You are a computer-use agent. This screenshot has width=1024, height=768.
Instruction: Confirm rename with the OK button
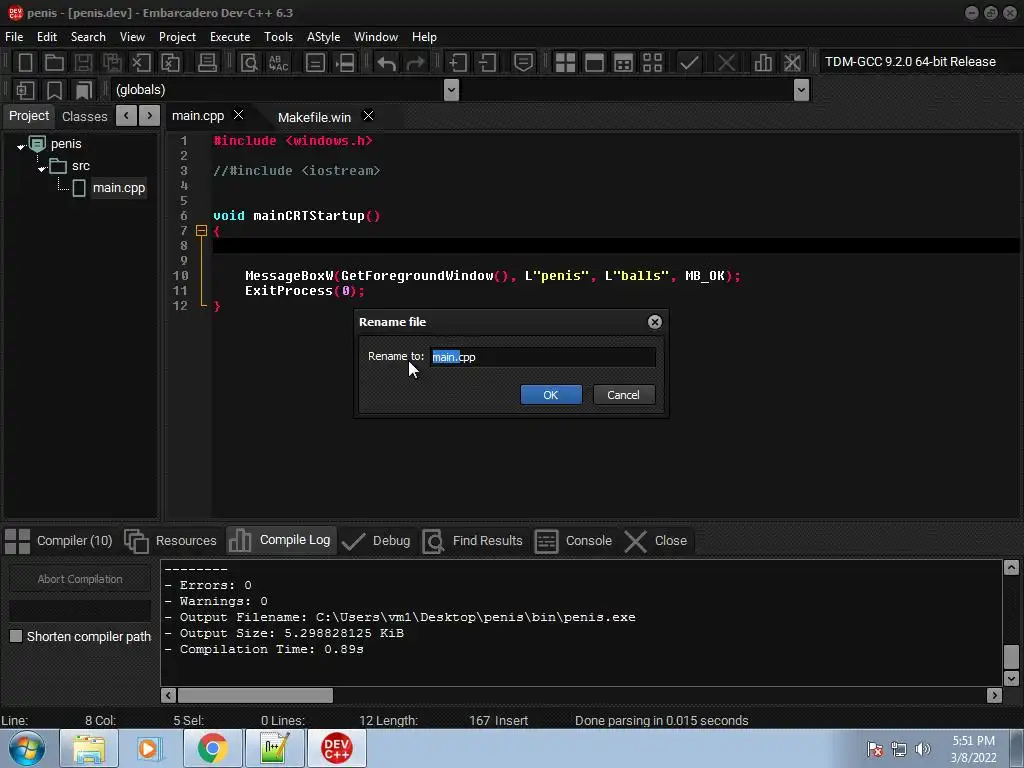click(x=551, y=395)
